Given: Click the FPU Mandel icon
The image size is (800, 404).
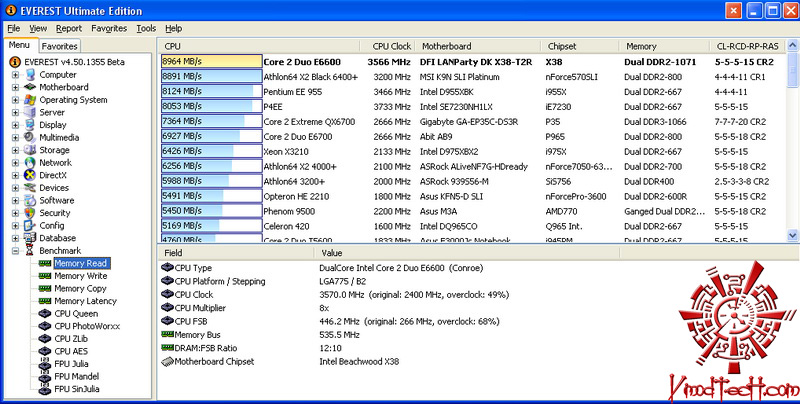Looking at the screenshot, I should [45, 377].
